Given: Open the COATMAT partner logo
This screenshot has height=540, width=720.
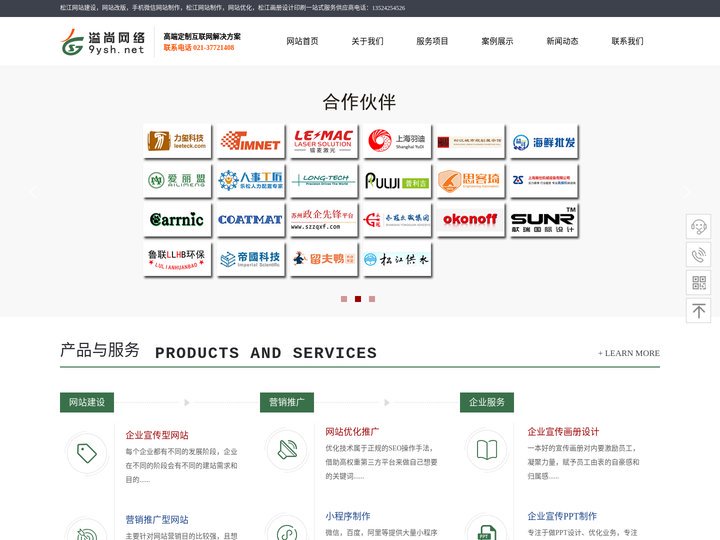Looking at the screenshot, I should point(251,220).
